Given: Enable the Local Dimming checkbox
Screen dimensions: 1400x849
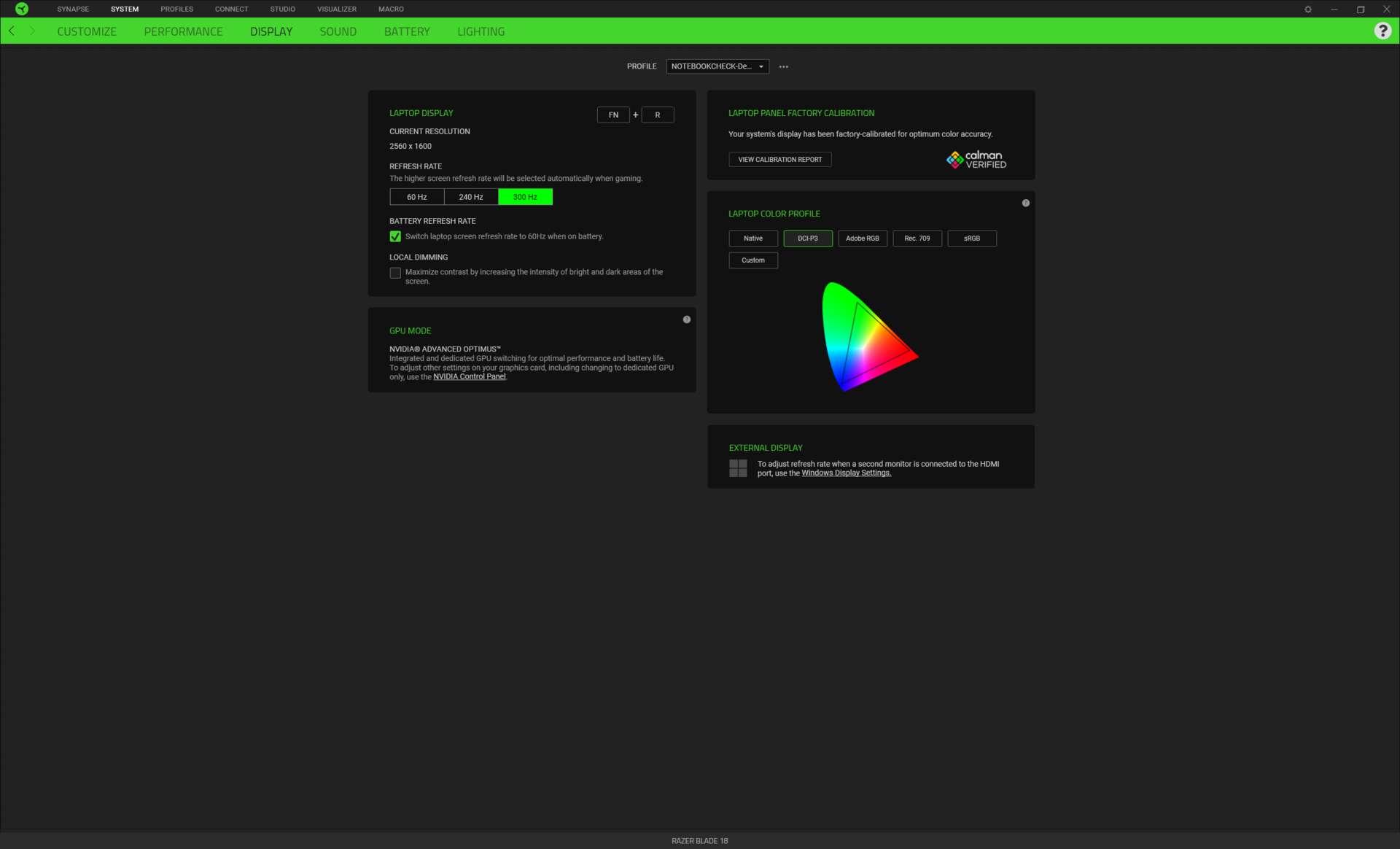Looking at the screenshot, I should [x=395, y=273].
